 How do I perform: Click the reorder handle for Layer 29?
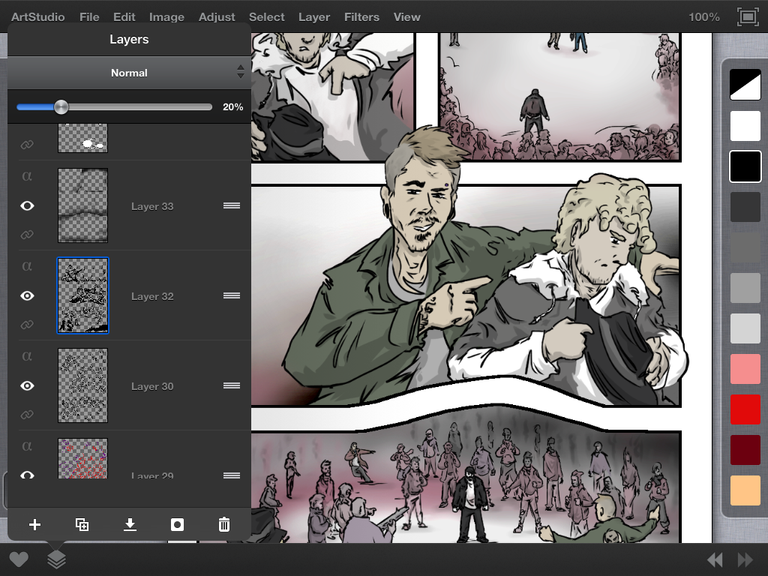point(232,476)
